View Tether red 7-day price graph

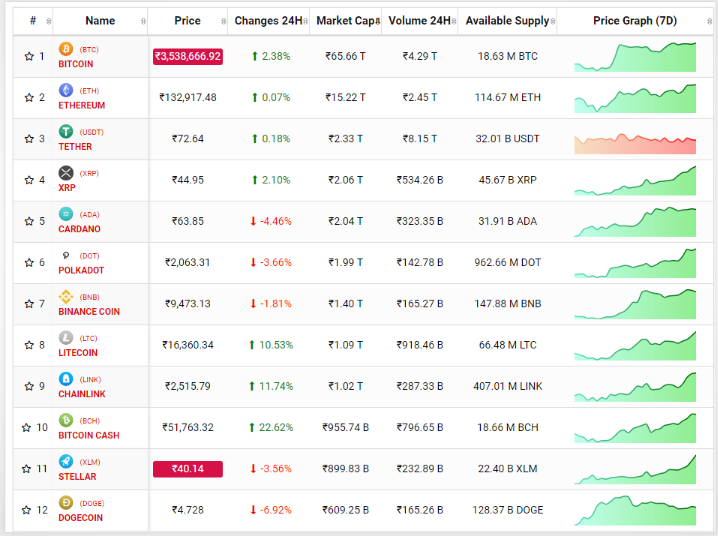(x=635, y=144)
